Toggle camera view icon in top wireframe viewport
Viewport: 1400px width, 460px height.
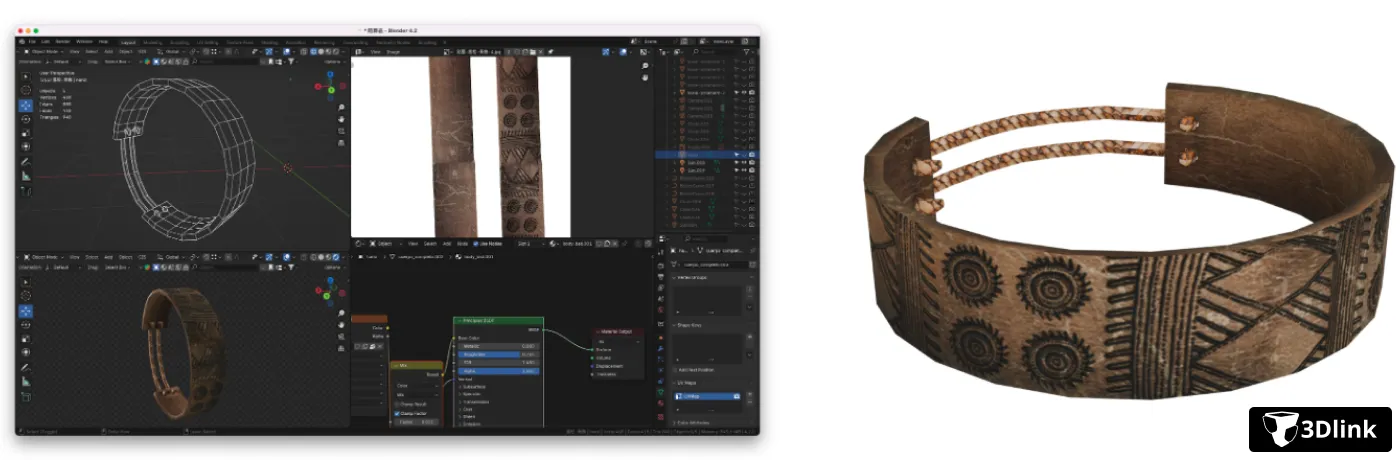[341, 131]
